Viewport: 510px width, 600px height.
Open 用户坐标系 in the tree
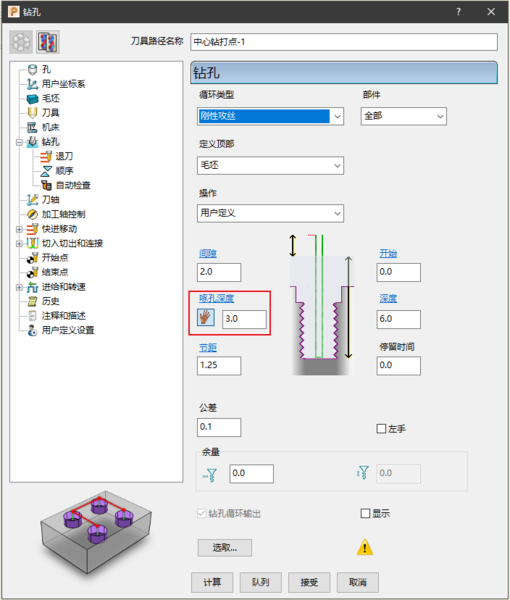pyautogui.click(x=64, y=84)
